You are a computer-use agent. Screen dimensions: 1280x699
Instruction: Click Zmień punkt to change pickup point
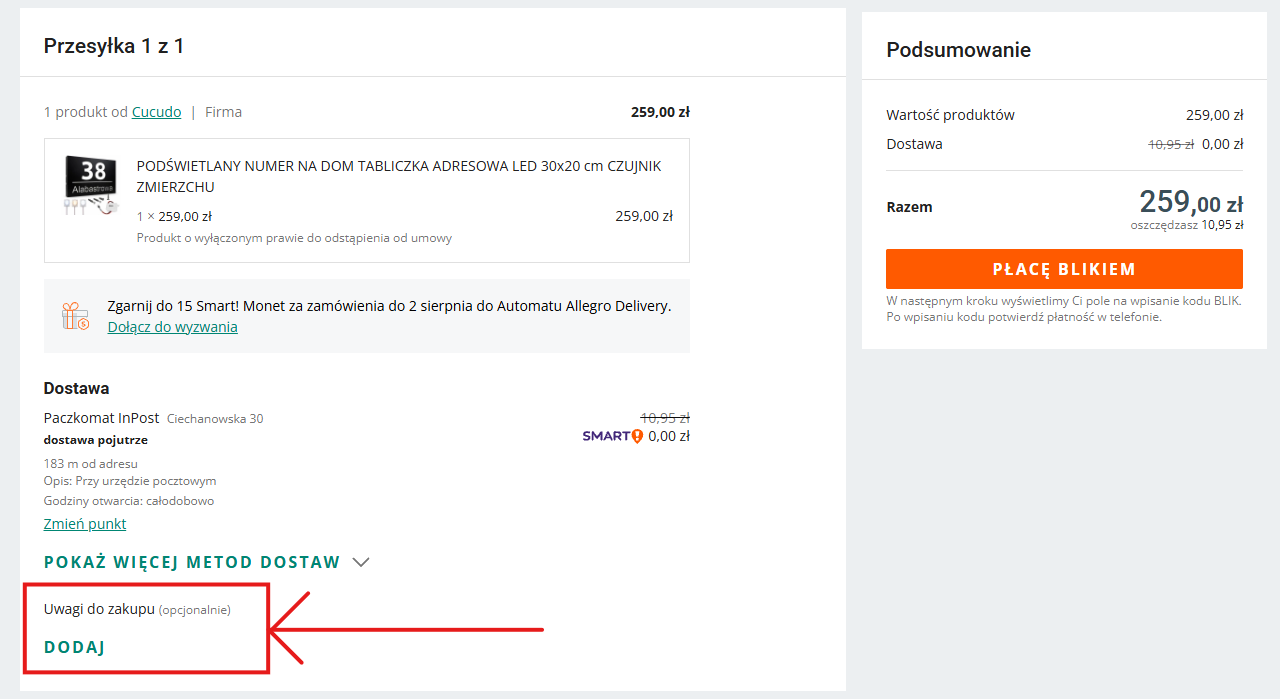click(x=85, y=524)
